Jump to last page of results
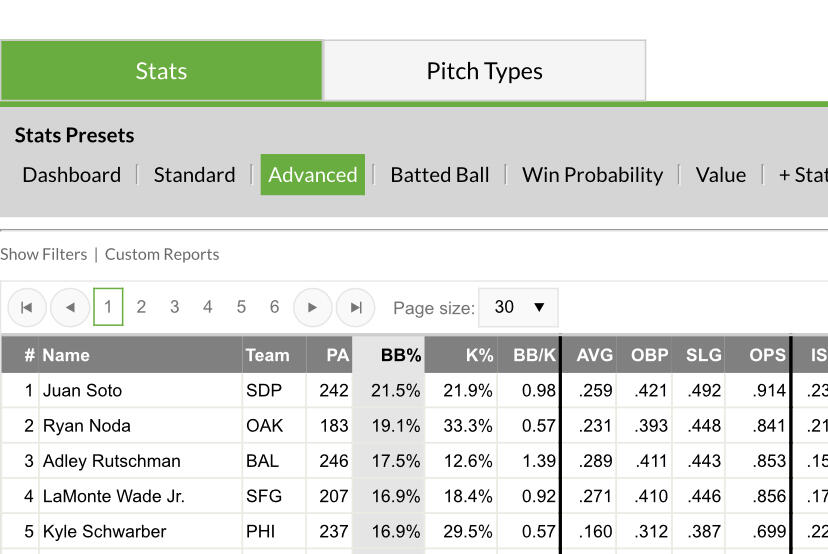 coord(355,308)
